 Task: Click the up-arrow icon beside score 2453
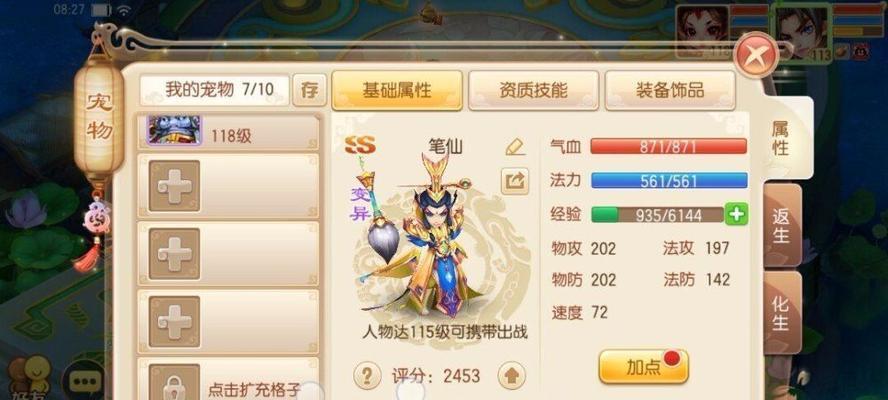click(511, 375)
